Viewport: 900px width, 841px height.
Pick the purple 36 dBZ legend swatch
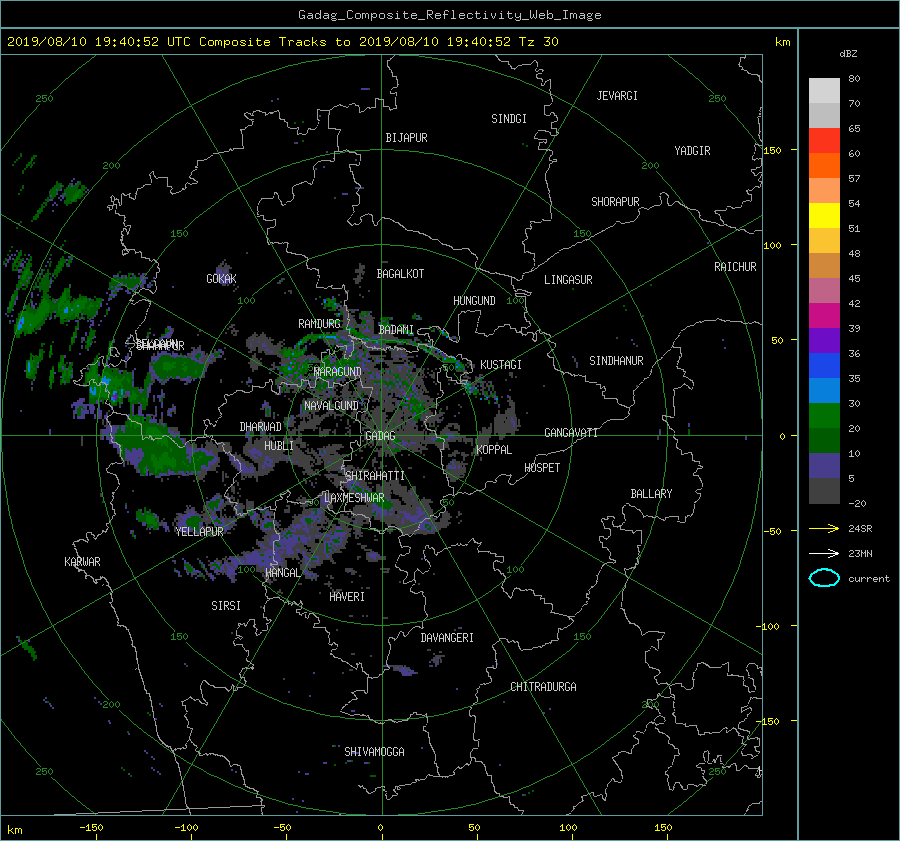pyautogui.click(x=824, y=341)
